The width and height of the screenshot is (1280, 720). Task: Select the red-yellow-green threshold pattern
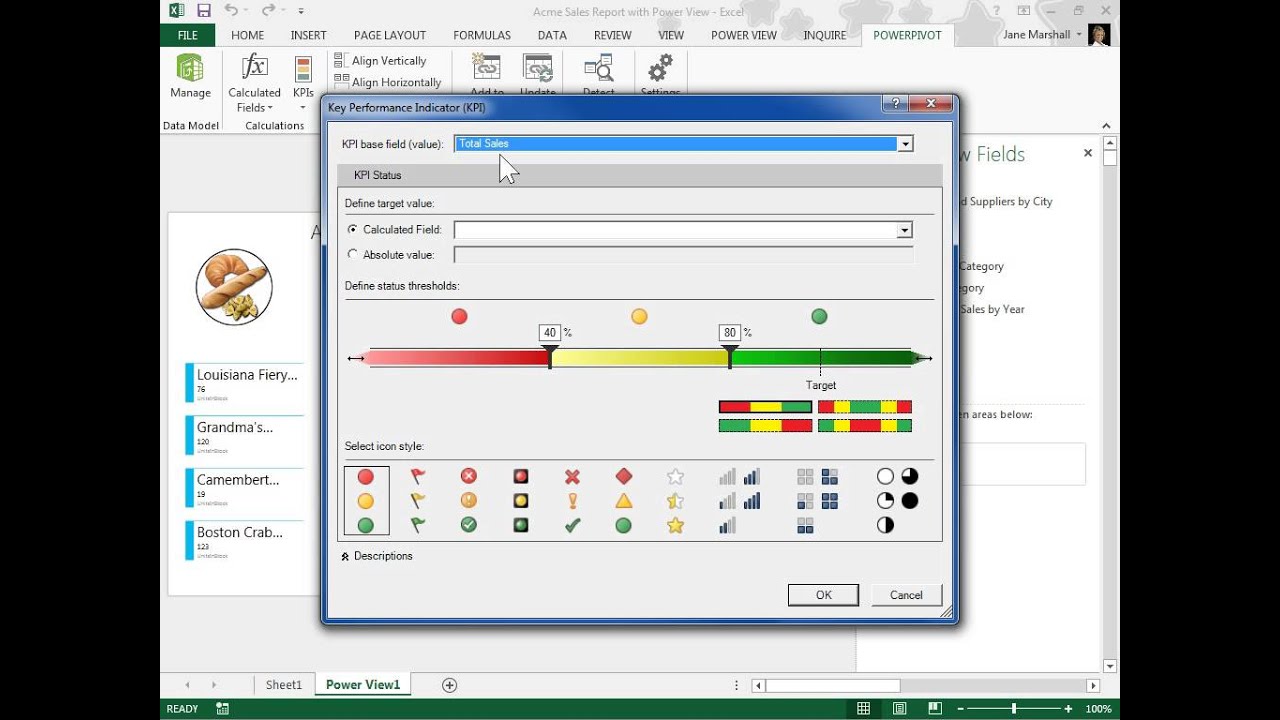point(765,407)
